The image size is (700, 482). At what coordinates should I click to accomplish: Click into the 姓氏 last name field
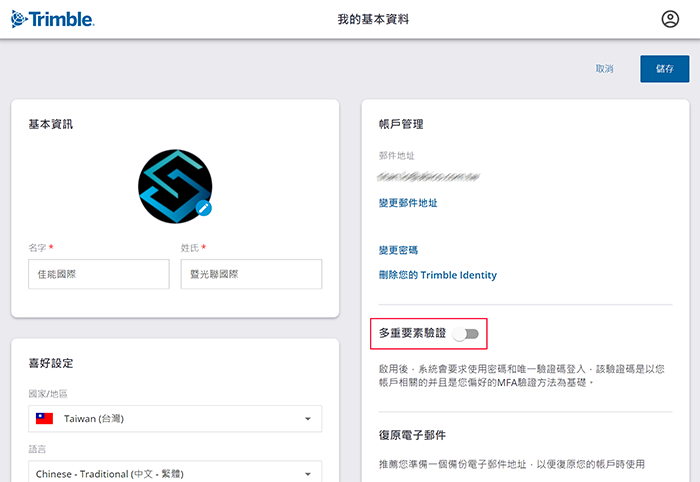[x=251, y=274]
